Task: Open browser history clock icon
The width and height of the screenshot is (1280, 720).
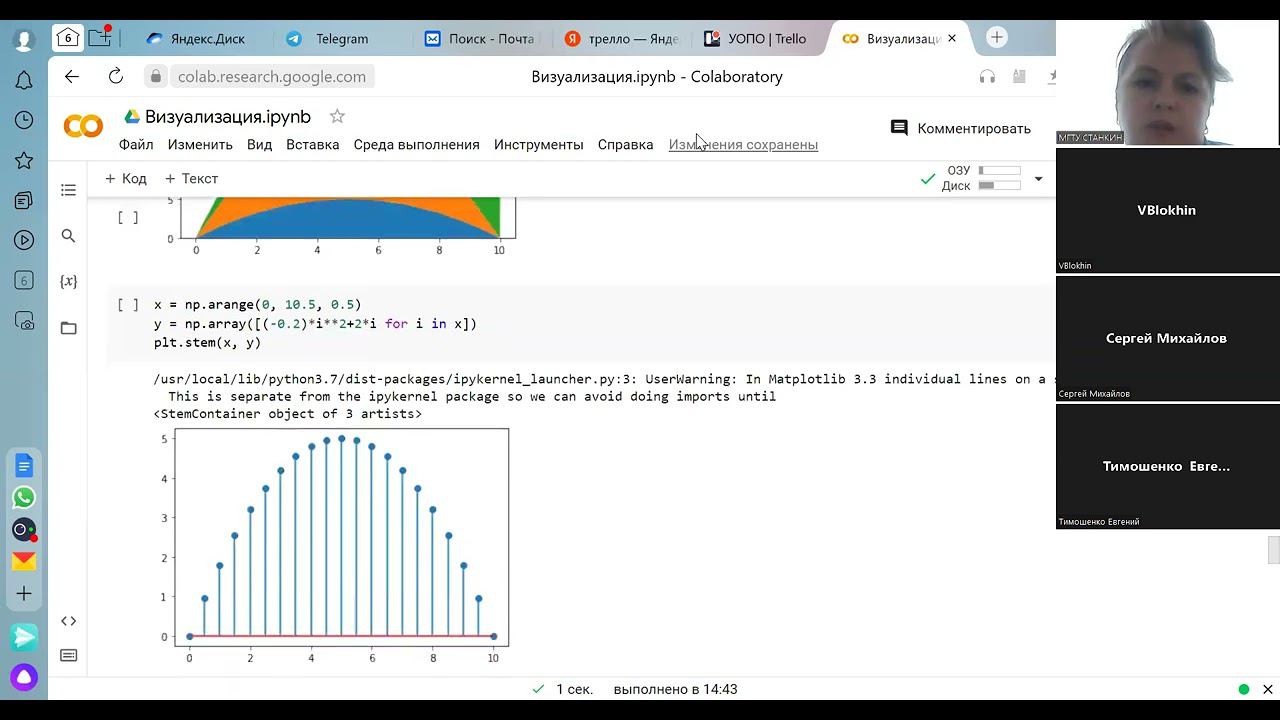Action: tap(24, 120)
